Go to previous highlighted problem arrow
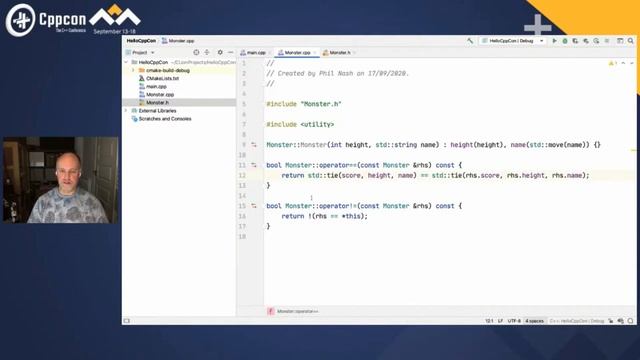Viewport: 640px width, 360px height. click(623, 63)
